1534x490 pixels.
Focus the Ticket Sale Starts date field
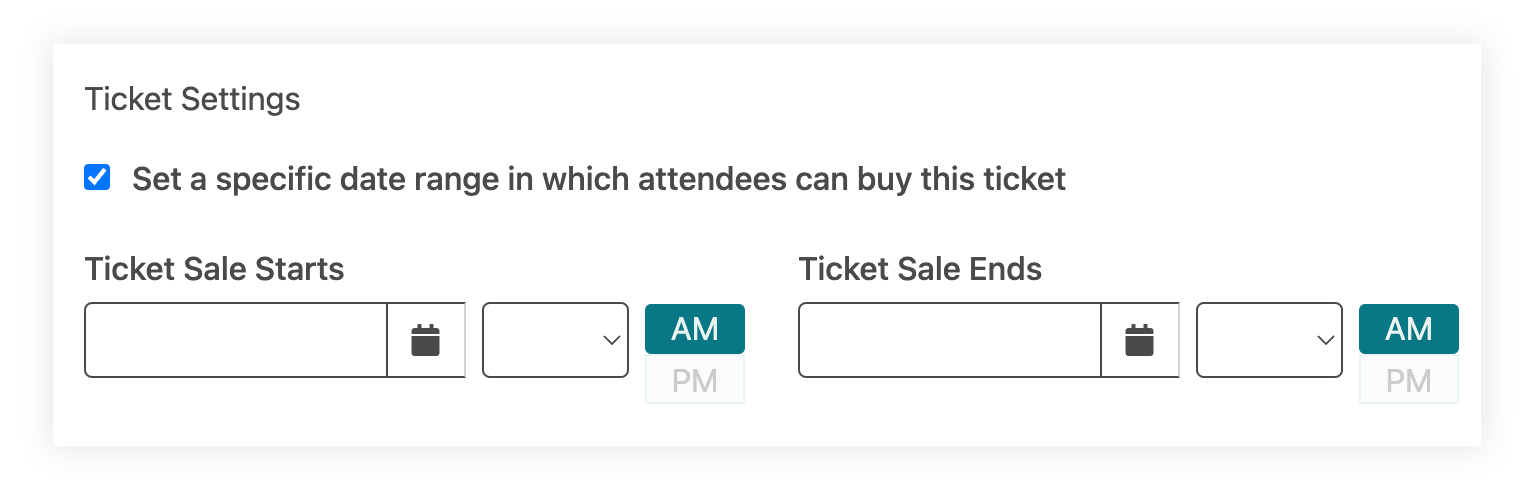tap(236, 340)
